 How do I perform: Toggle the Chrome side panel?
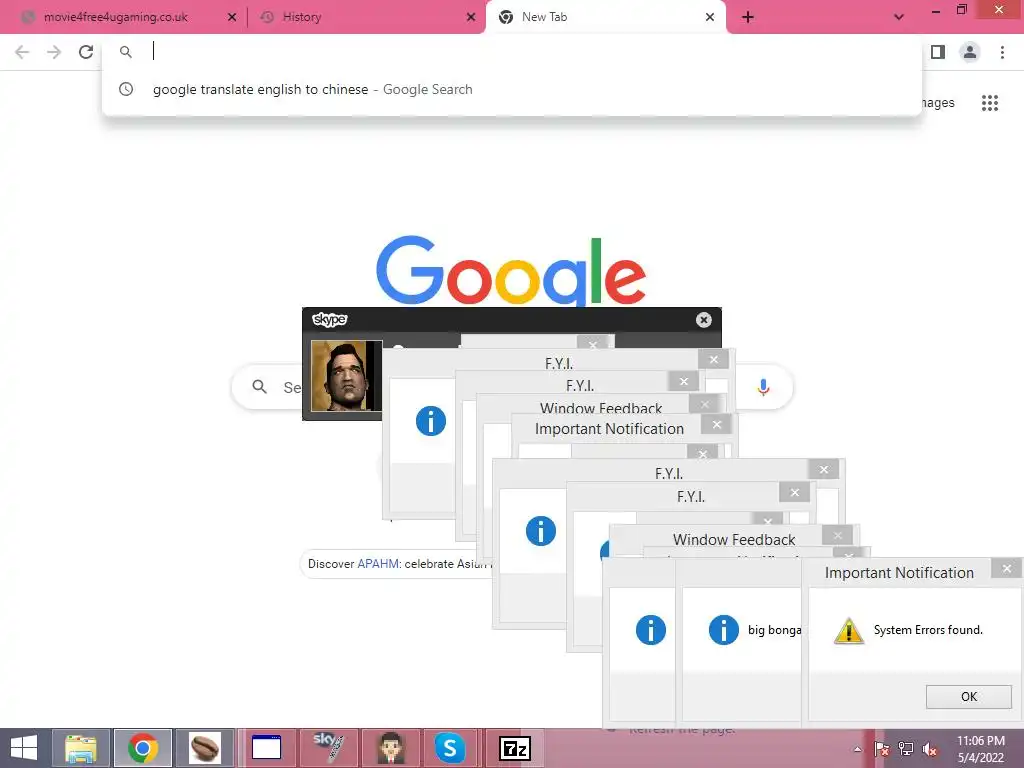[x=938, y=52]
